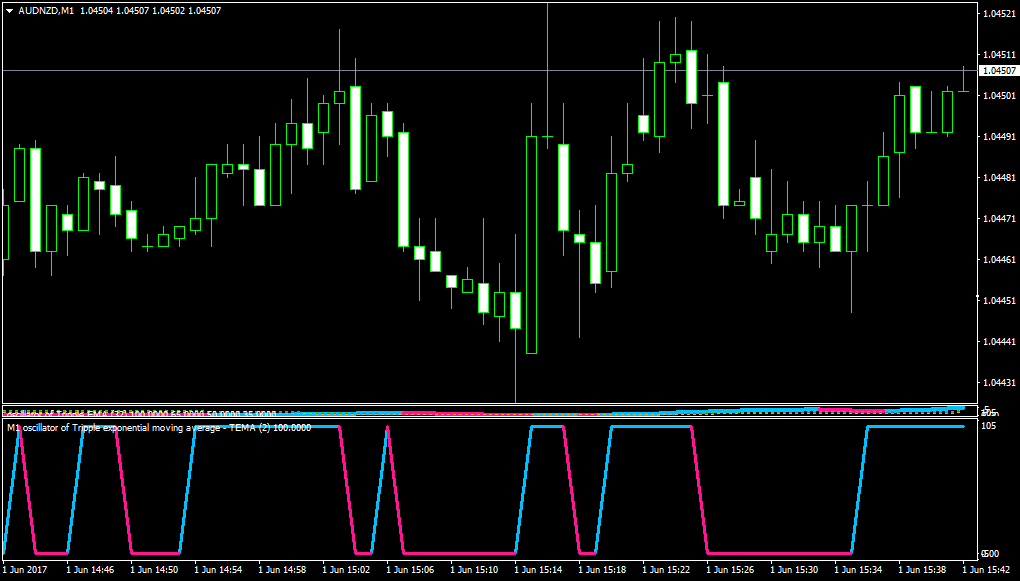Click the TEMA (2) oscillator indicator label

pos(159,427)
